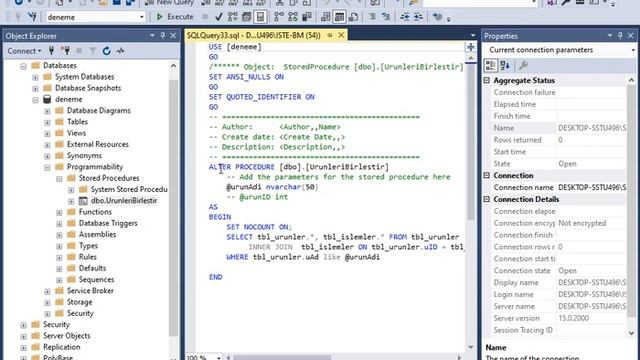Screen dimensions: 640x360
Task: Switch to Results to File mode
Action: click(x=353, y=17)
